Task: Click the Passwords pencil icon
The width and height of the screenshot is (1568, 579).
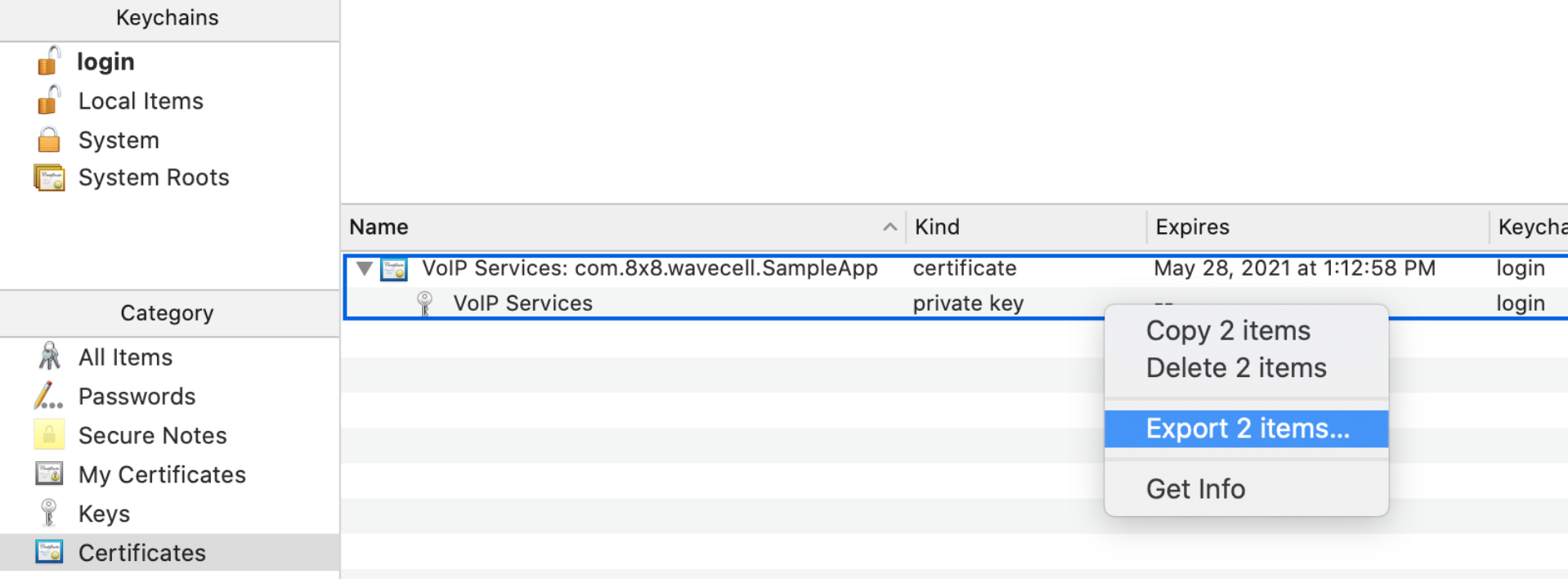Action: tap(48, 396)
